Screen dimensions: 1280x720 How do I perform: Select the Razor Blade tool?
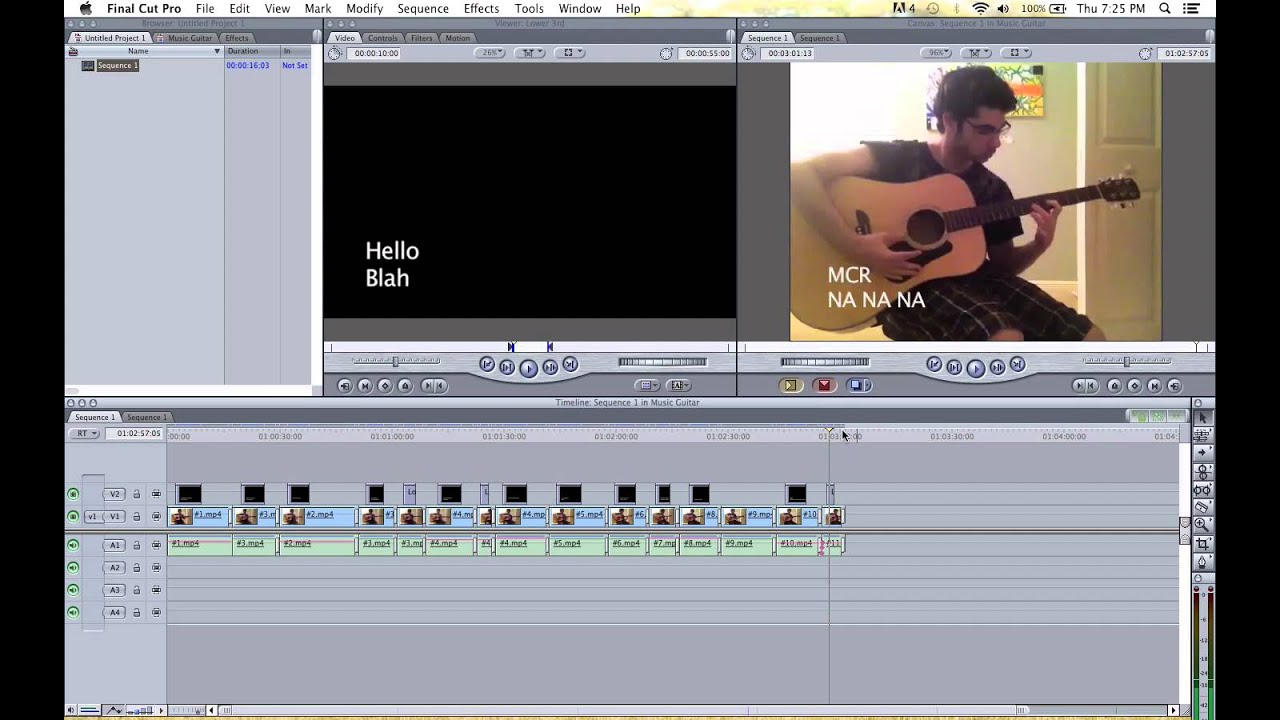tap(1203, 507)
